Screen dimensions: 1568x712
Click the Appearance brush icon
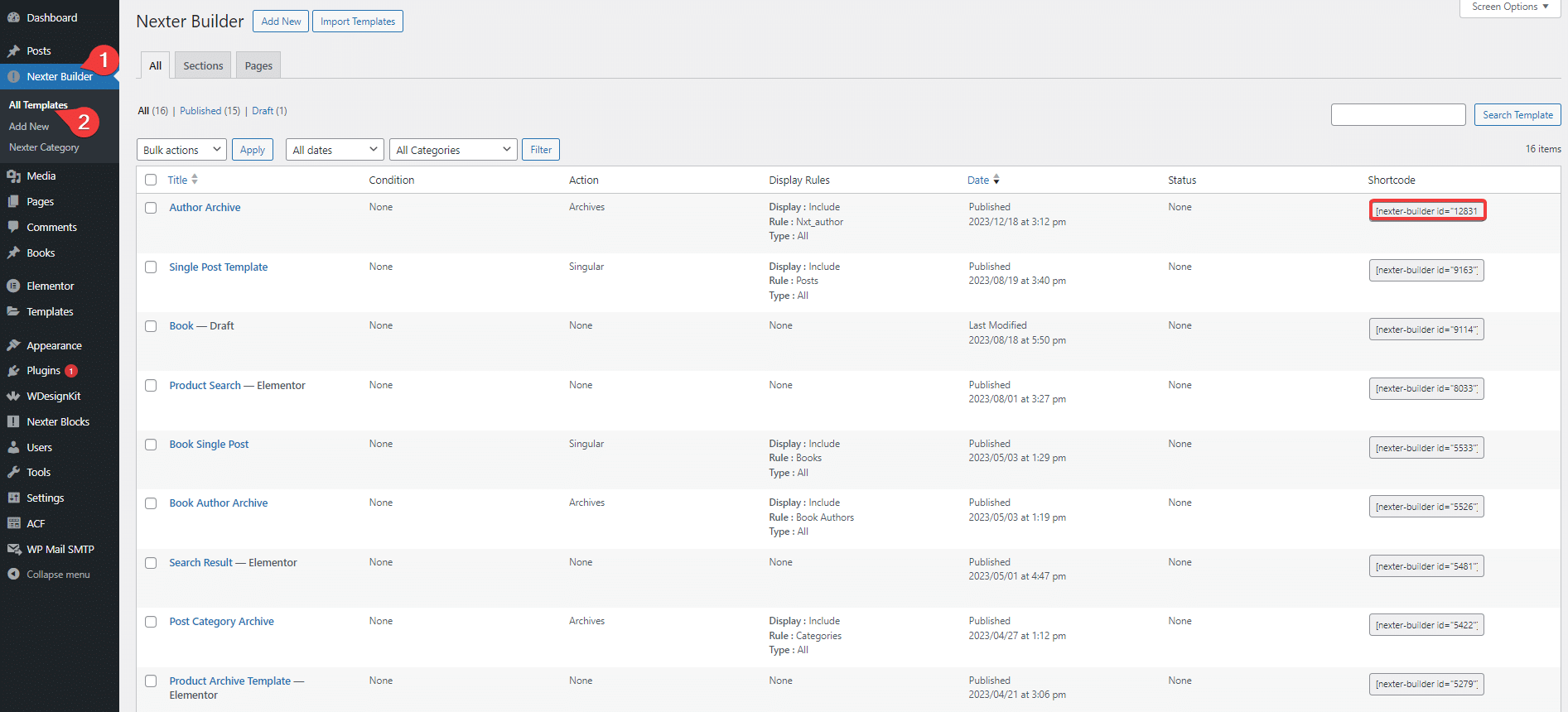coord(13,345)
